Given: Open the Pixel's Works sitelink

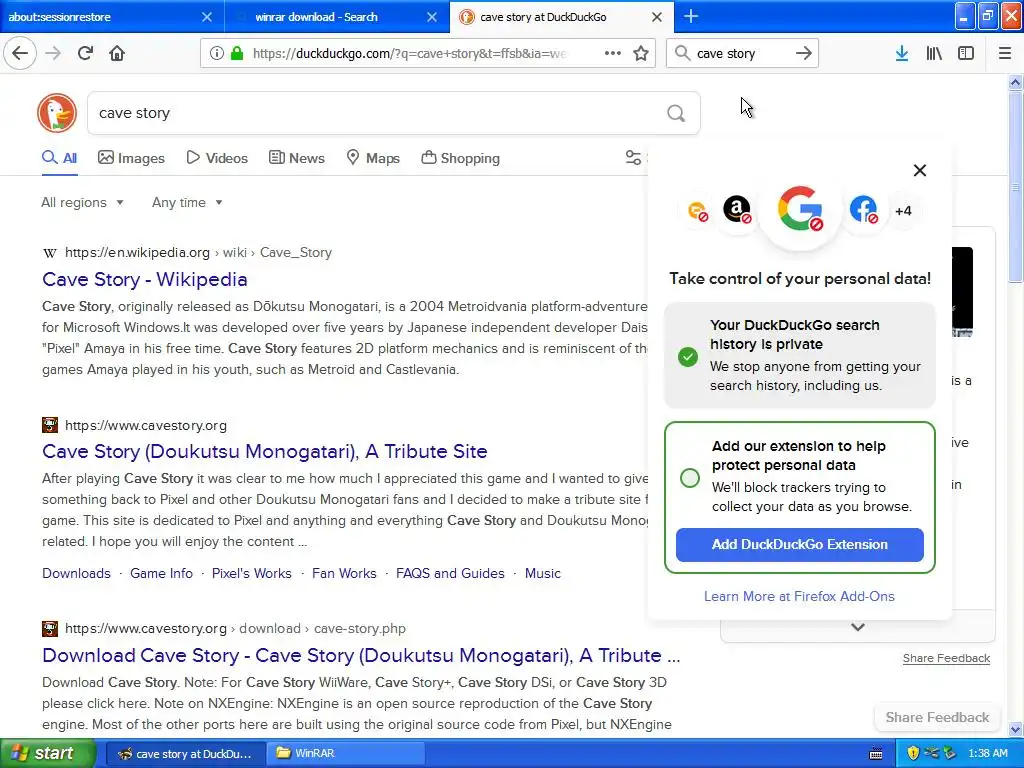Looking at the screenshot, I should pyautogui.click(x=251, y=573).
